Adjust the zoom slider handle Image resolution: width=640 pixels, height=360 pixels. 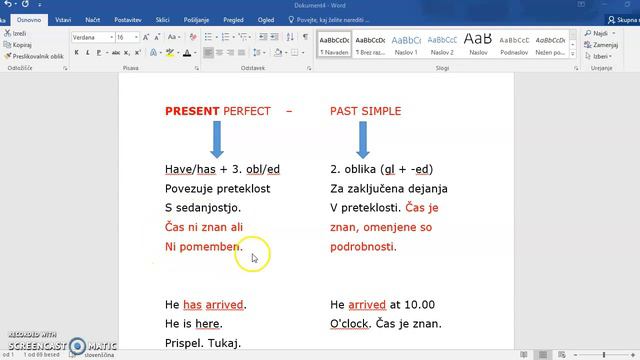[604, 355]
